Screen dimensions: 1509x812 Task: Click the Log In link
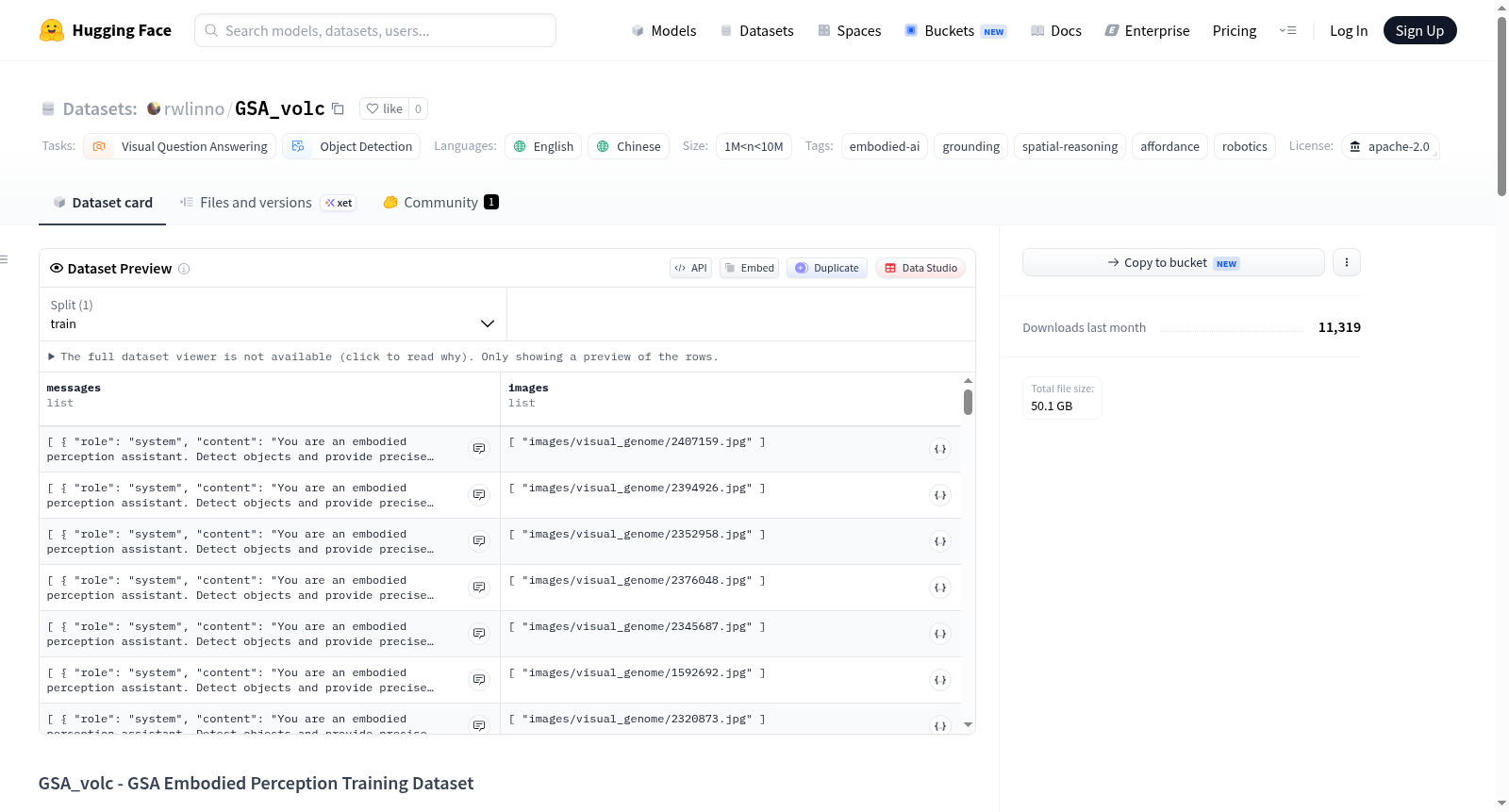tap(1349, 30)
